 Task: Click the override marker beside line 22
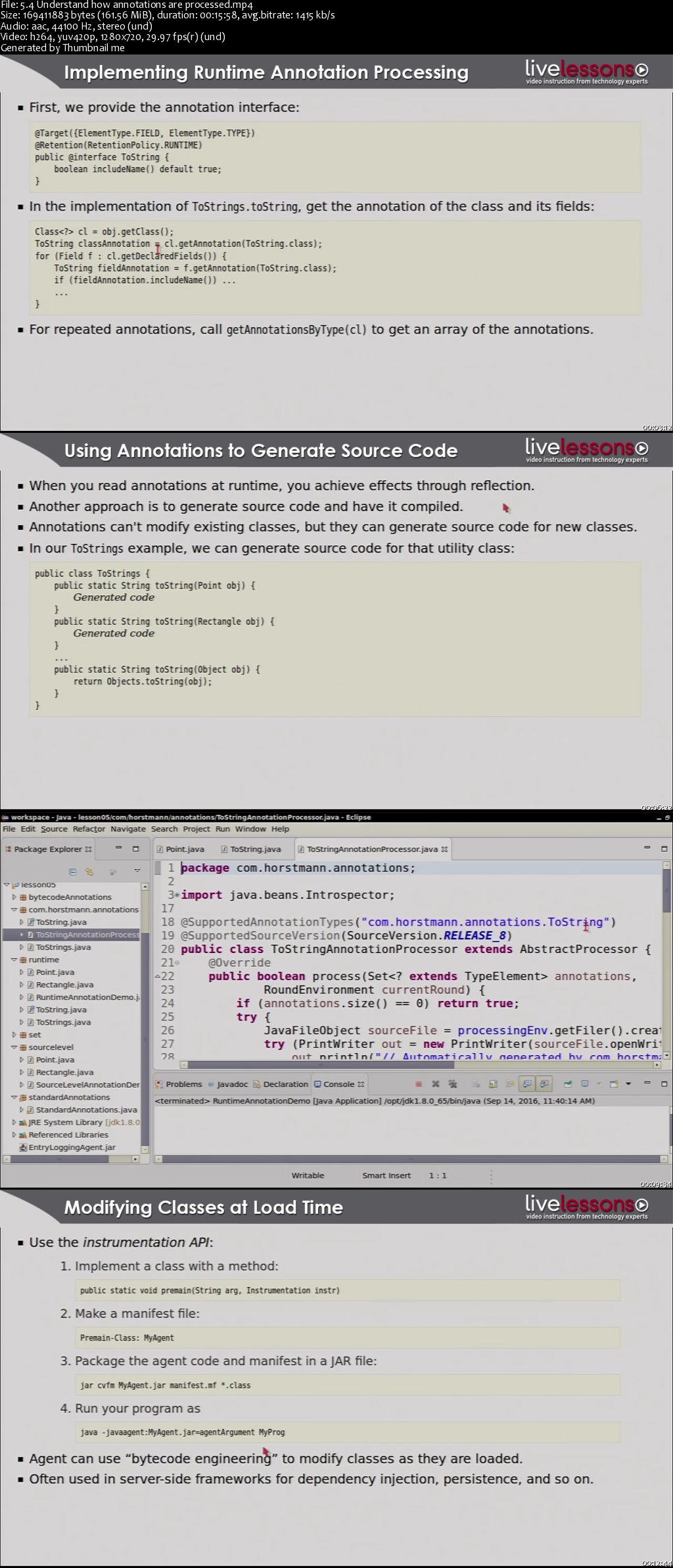tap(157, 976)
